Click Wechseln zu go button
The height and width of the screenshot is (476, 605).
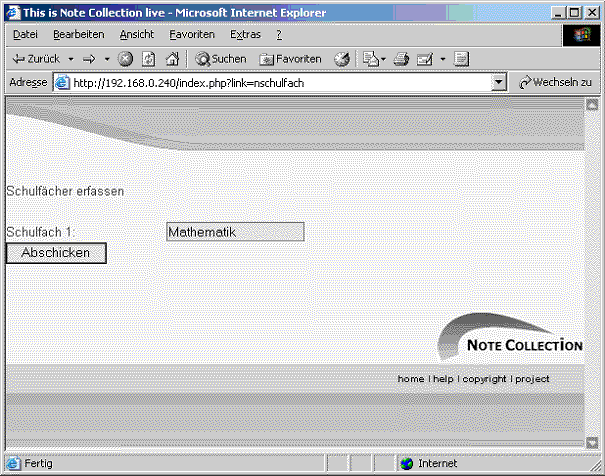[556, 83]
